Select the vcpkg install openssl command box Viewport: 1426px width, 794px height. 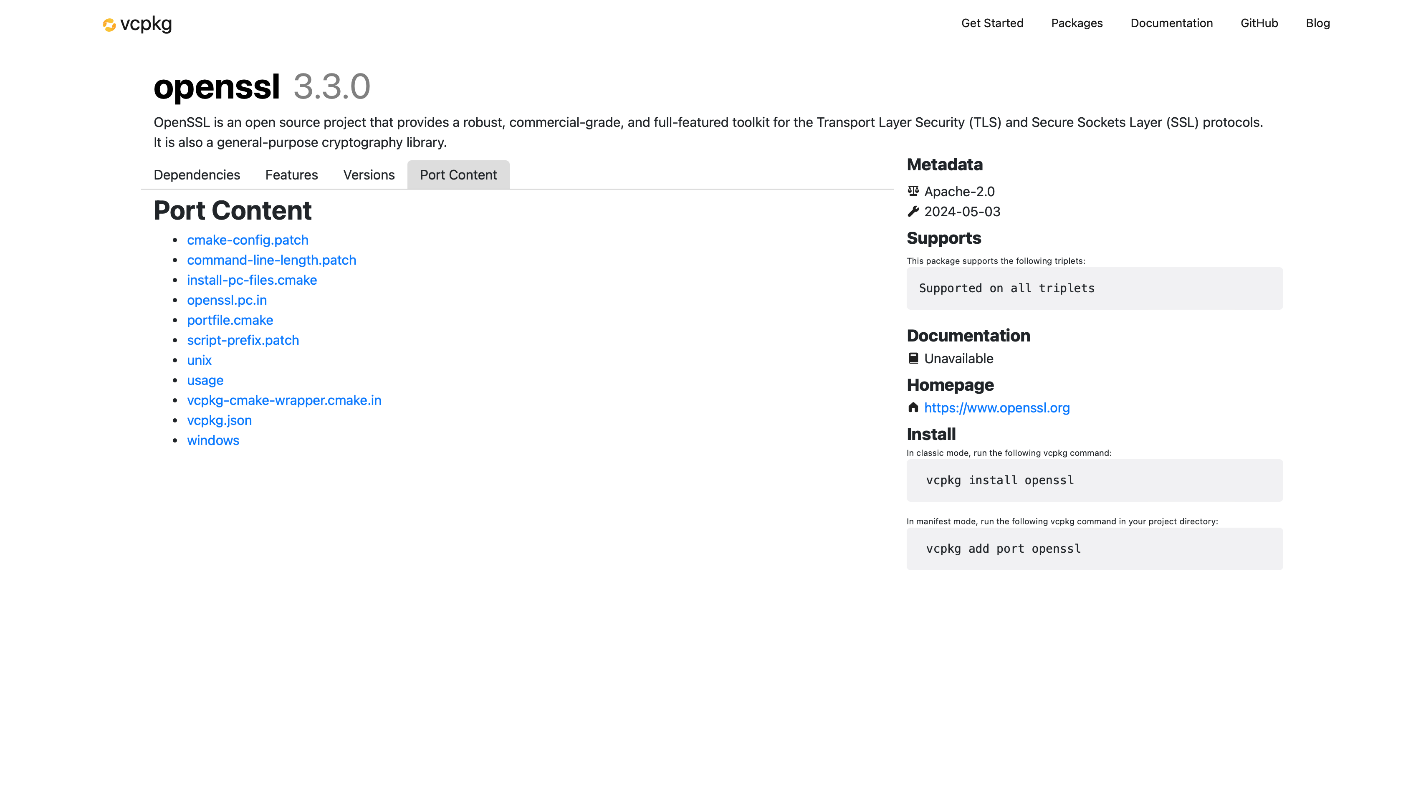pyautogui.click(x=1094, y=480)
